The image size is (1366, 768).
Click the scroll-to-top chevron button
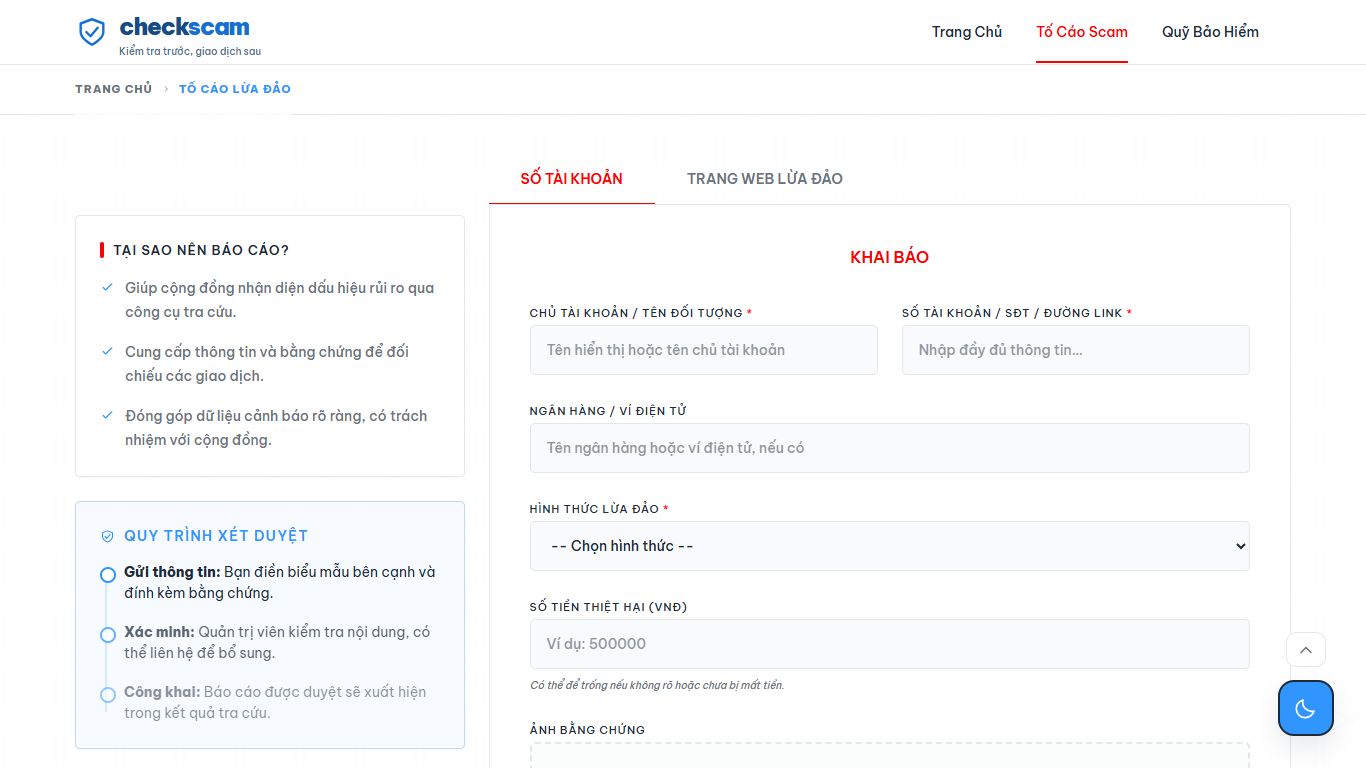point(1306,650)
